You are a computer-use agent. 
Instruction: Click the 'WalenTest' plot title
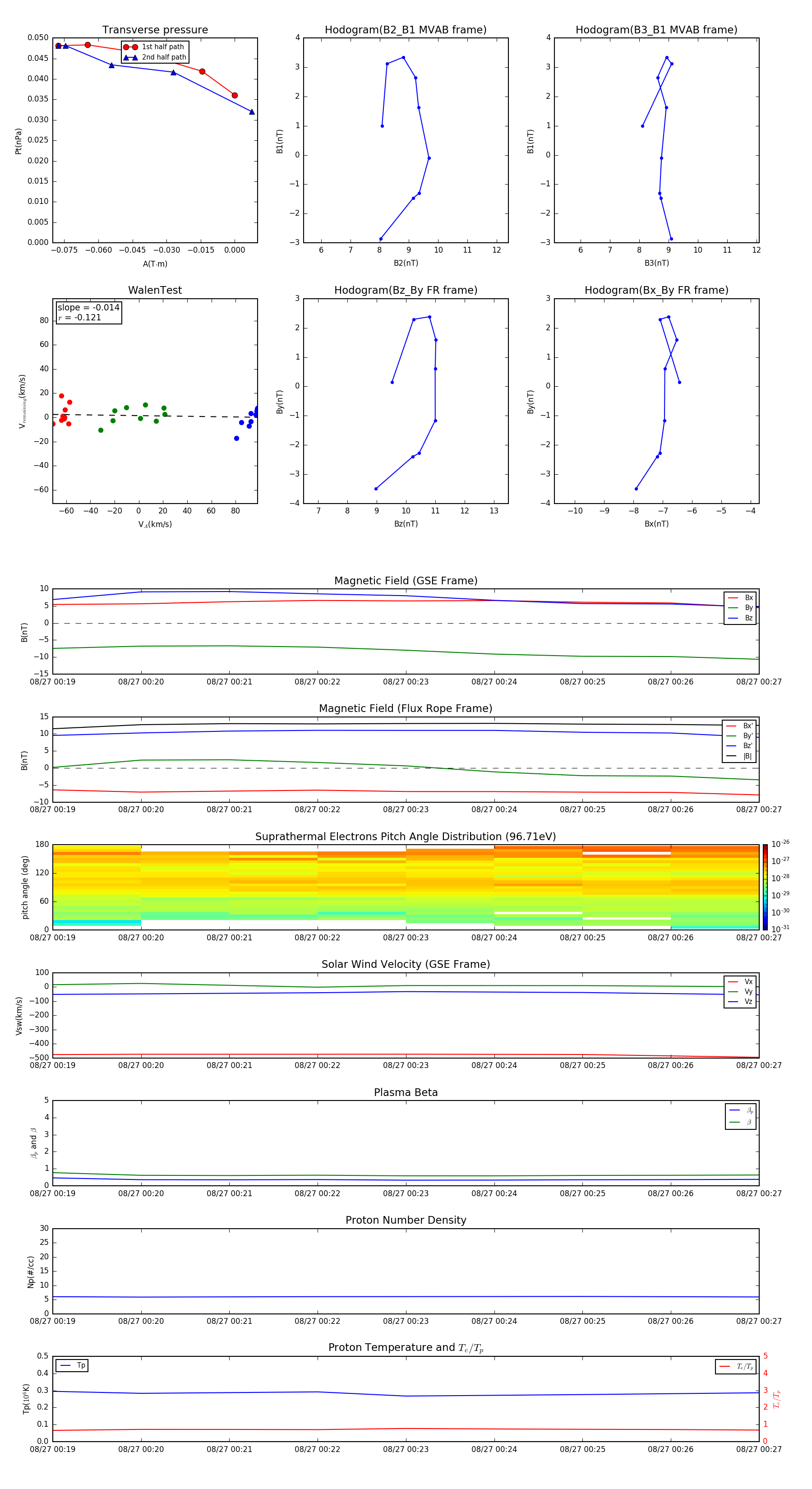(155, 290)
